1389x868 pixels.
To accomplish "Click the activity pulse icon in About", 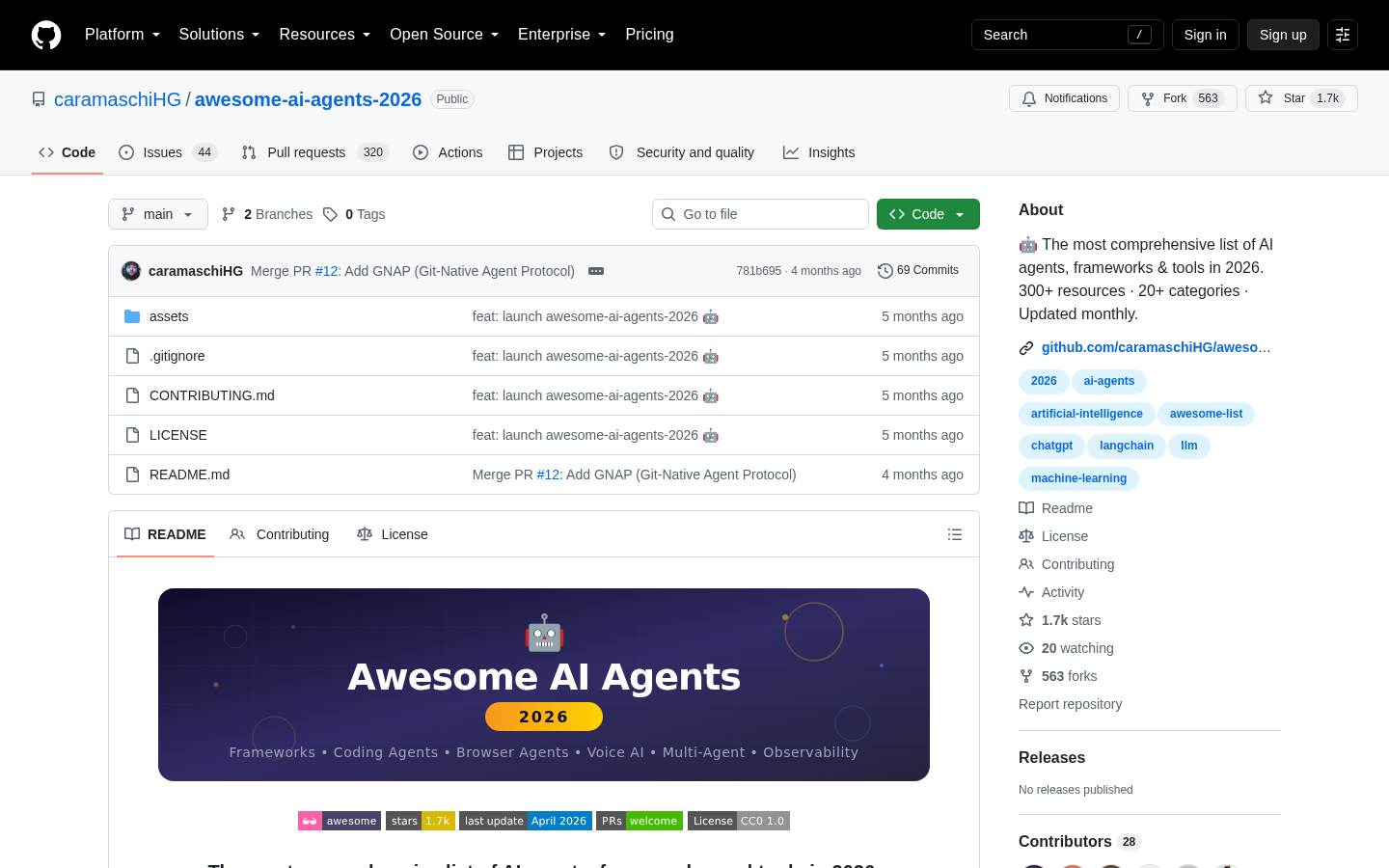I will click(x=1026, y=592).
